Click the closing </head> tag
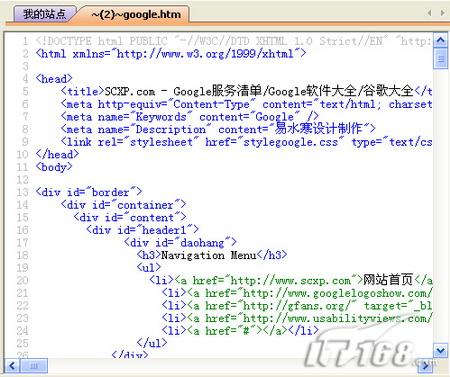450x377 pixels. 57,154
